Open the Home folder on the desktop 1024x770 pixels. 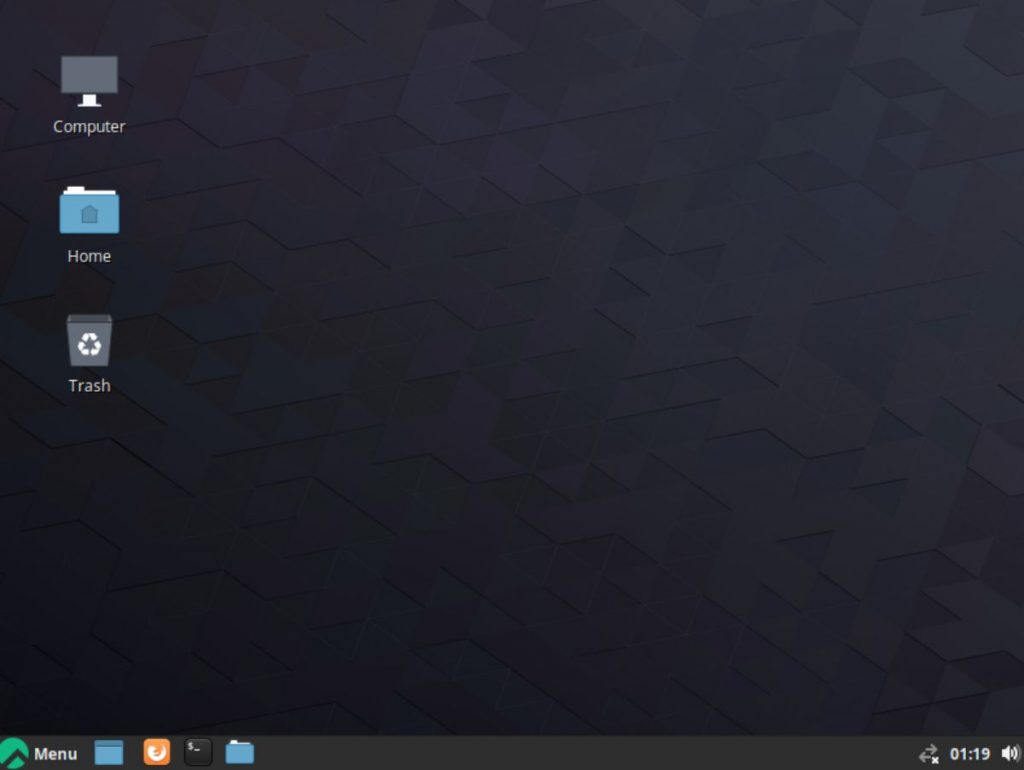[89, 210]
